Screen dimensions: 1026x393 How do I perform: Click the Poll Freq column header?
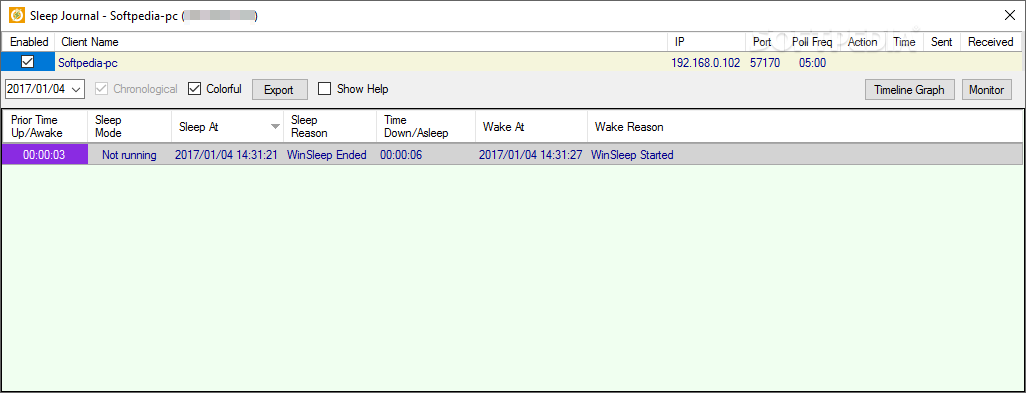point(813,42)
